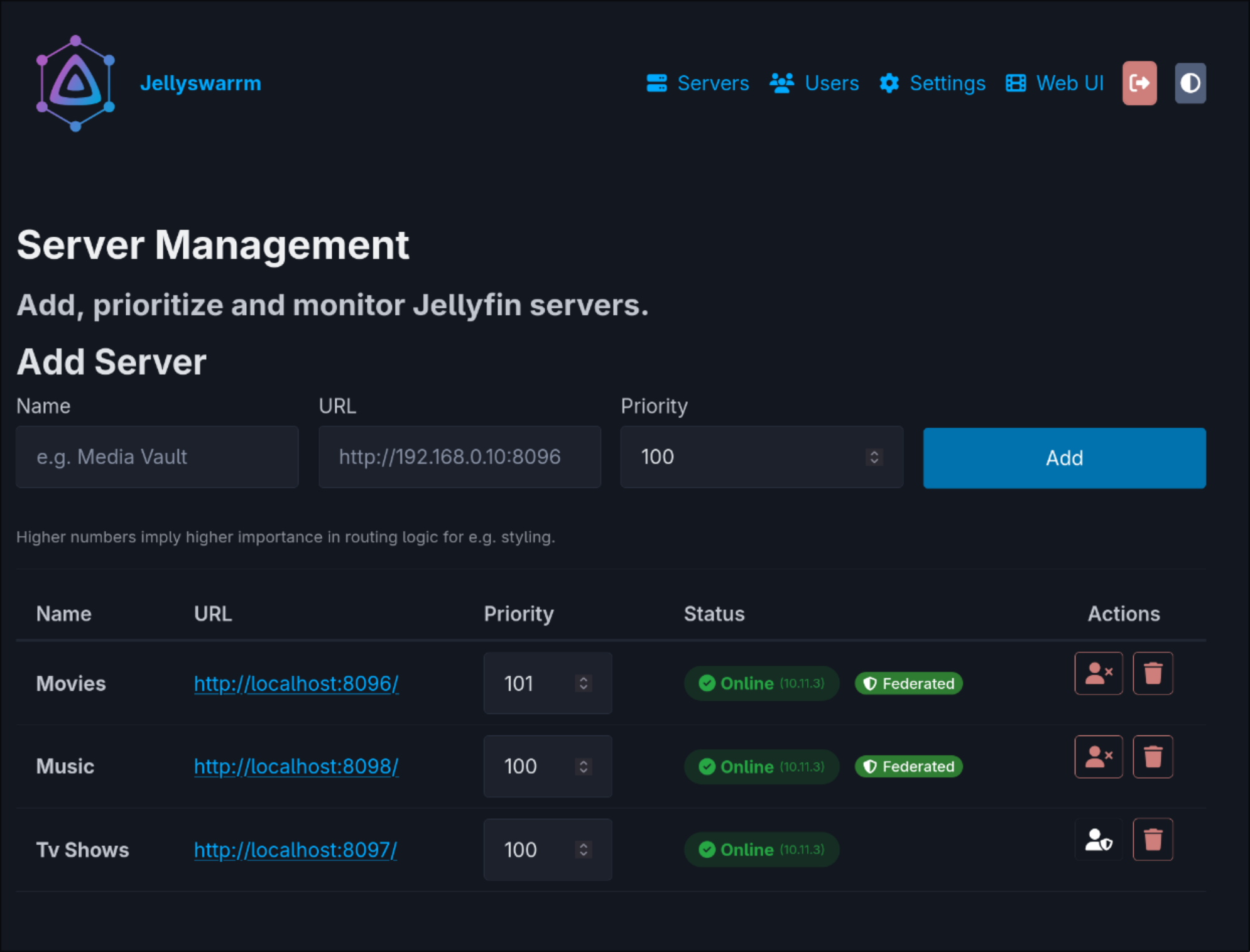
Task: Click the red logout icon button
Action: (1139, 83)
